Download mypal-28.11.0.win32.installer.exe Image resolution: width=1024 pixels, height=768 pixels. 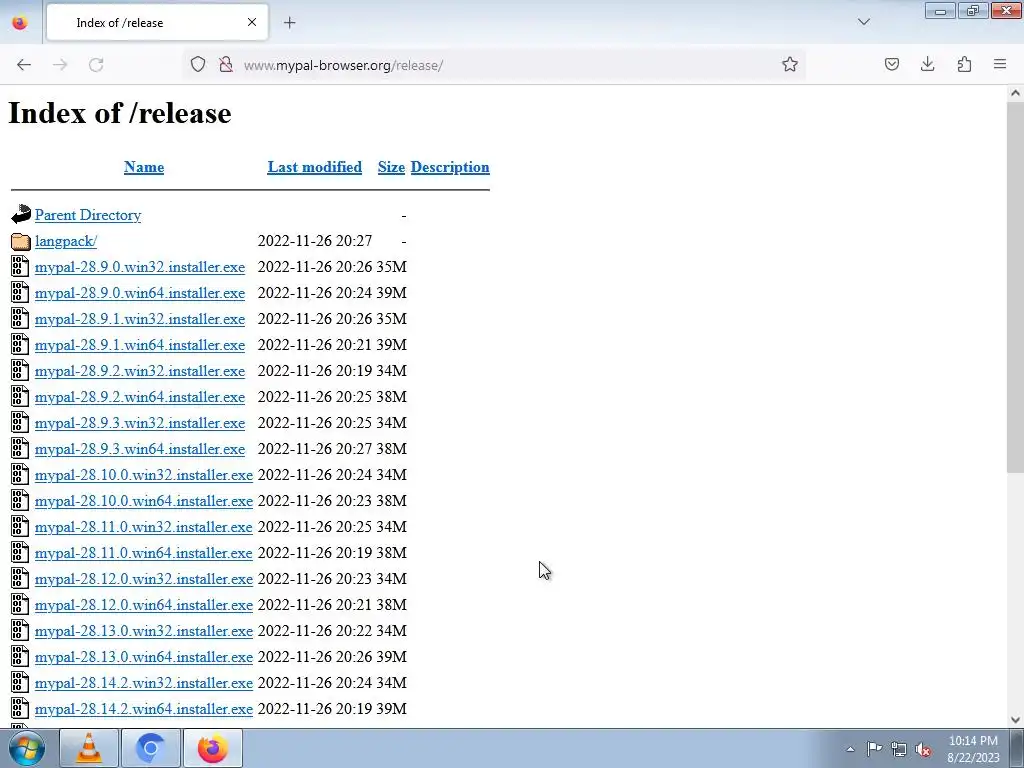point(144,527)
